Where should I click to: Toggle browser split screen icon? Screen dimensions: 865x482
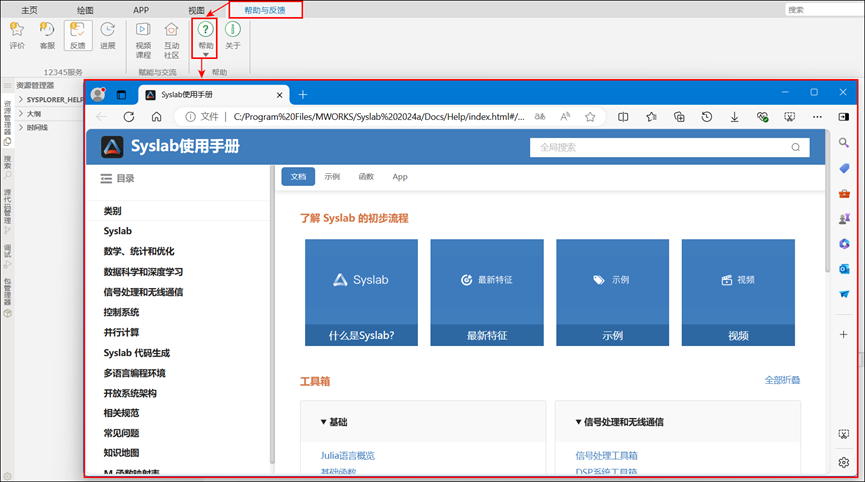[623, 117]
